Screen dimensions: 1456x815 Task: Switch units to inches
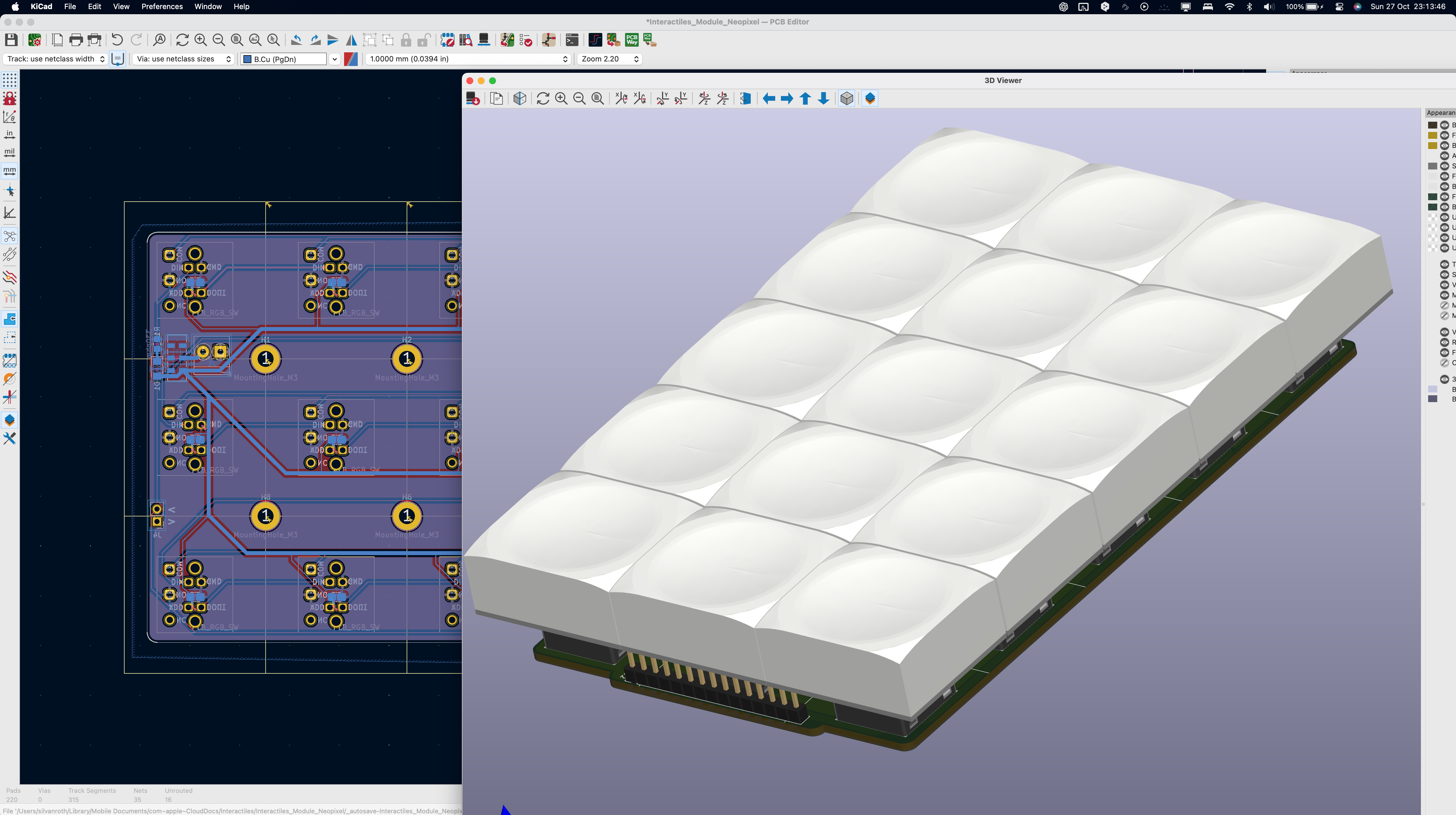(10, 135)
